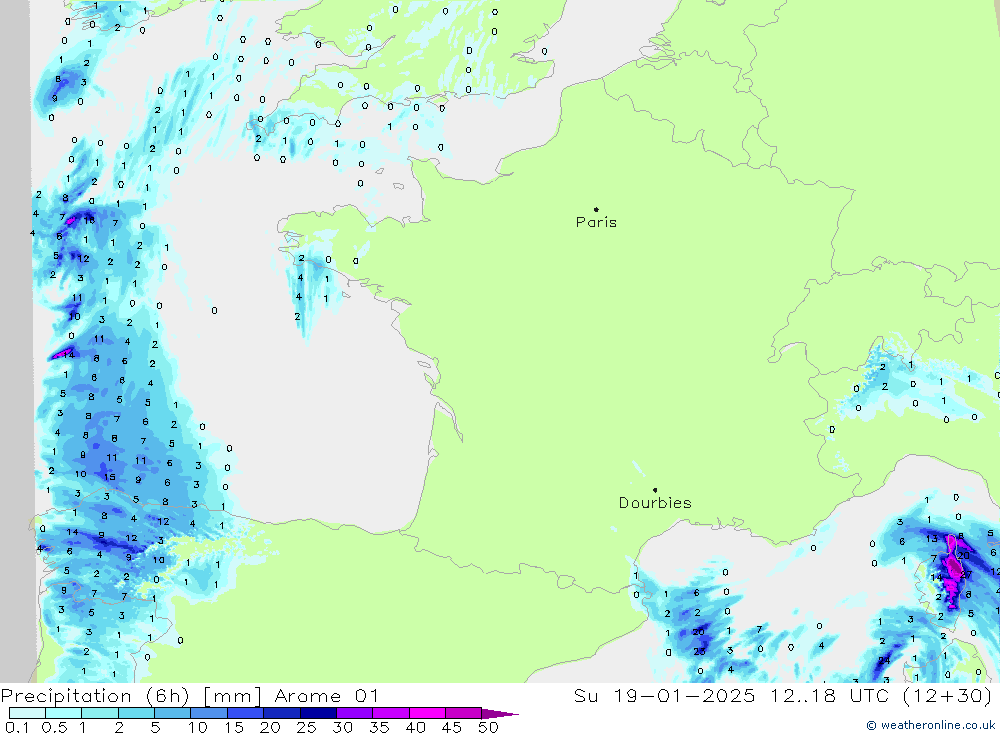Open the weatheronline.co.uk copyright link
The image size is (1000, 733).
pyautogui.click(x=931, y=725)
